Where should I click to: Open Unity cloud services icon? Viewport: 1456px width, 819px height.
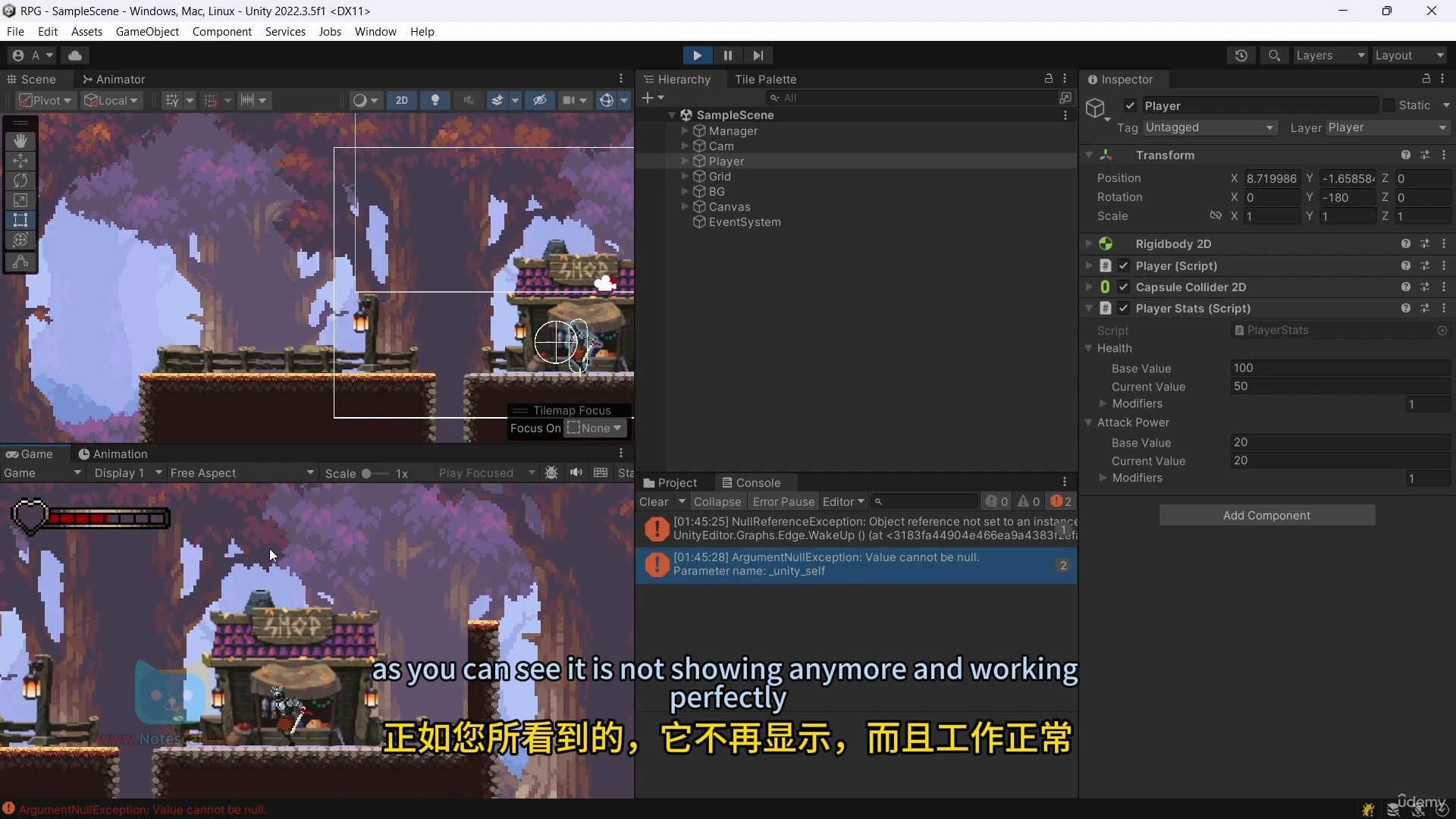(x=75, y=55)
